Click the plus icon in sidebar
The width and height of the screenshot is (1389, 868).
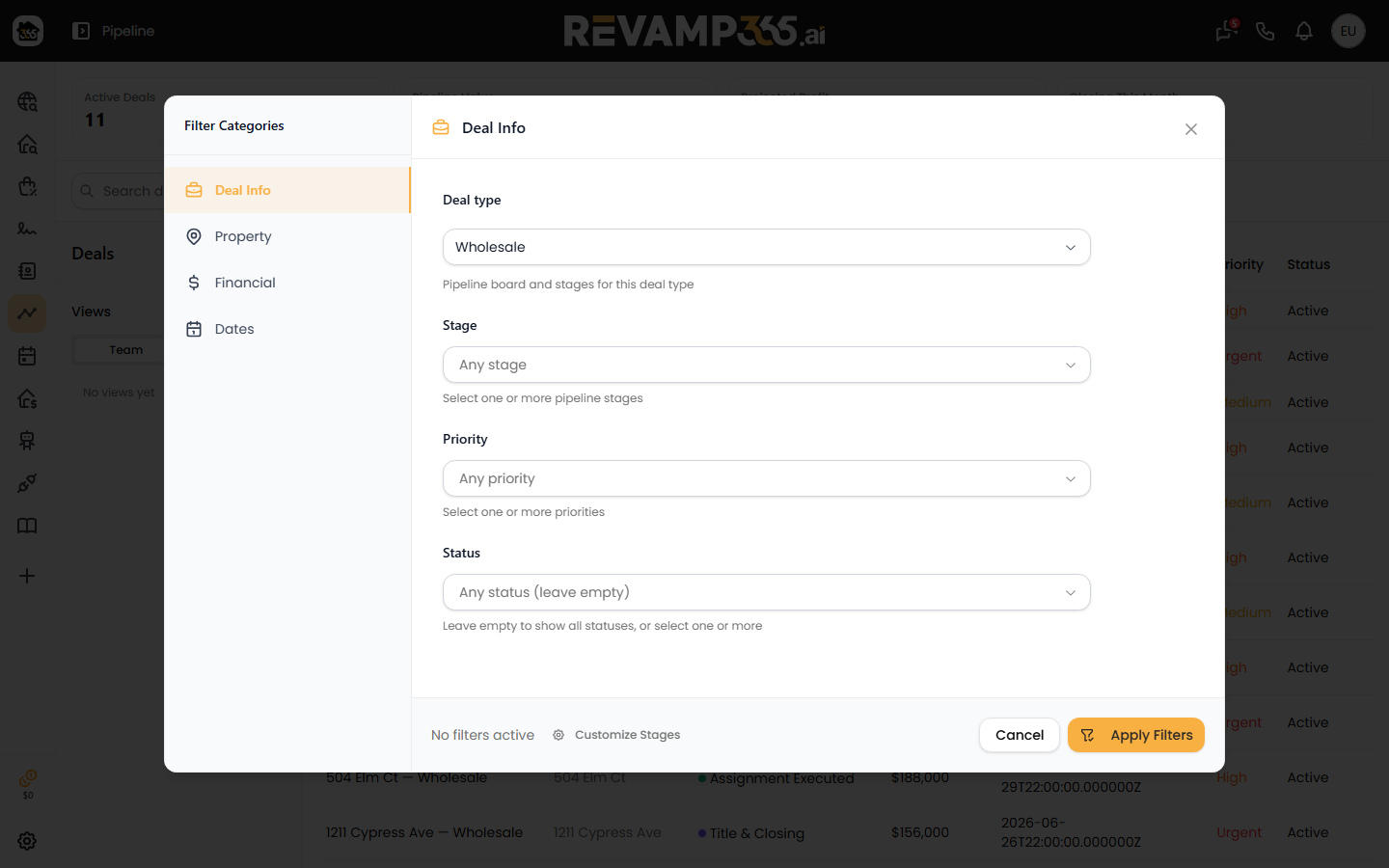27,576
